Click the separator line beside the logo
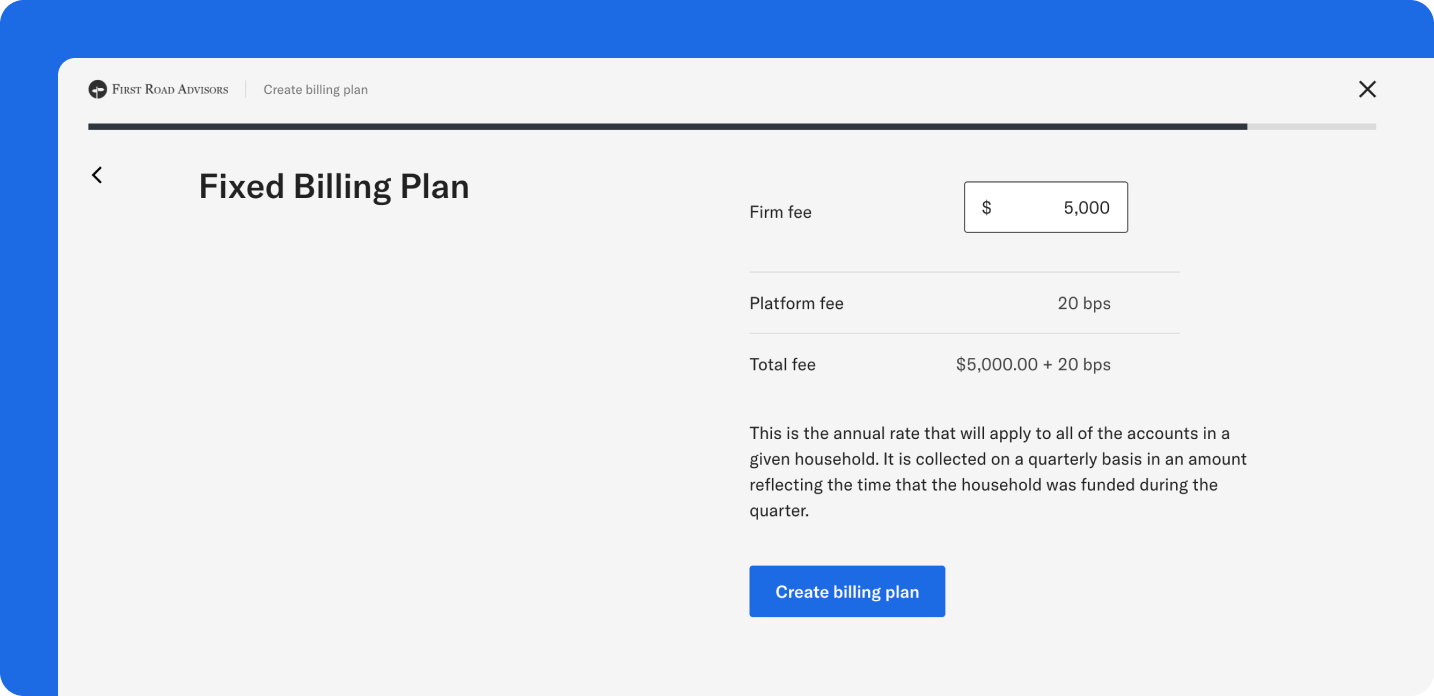 243,89
